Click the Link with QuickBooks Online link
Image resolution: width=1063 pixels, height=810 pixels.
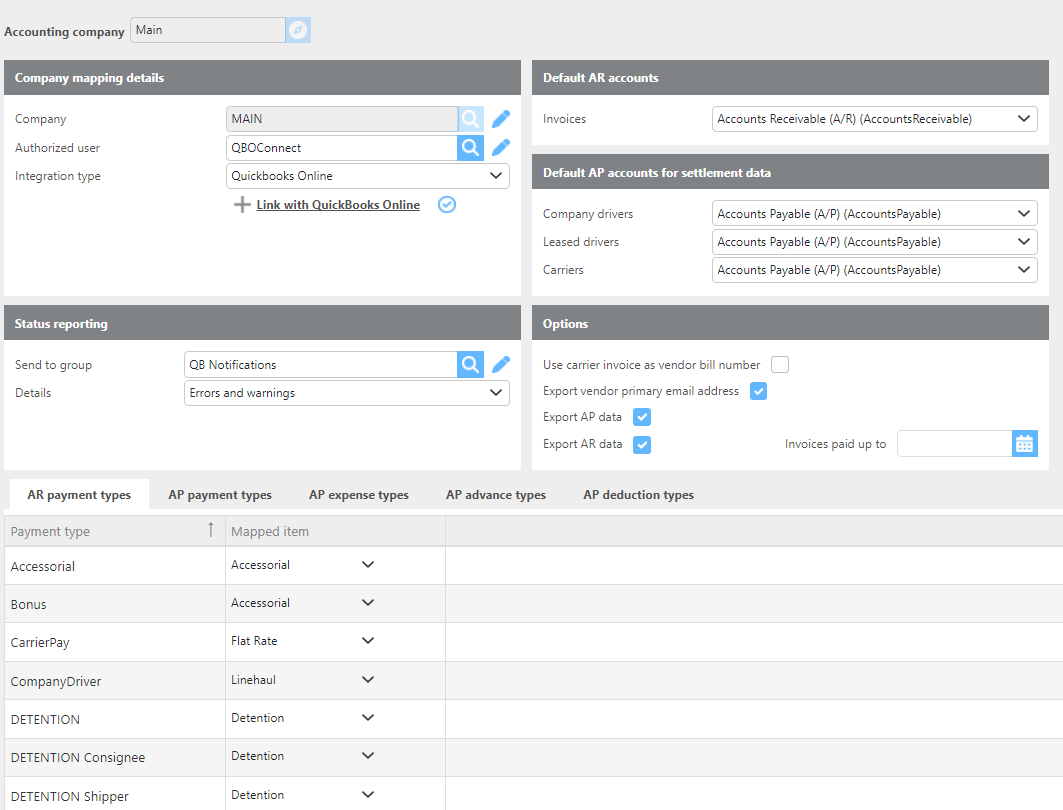coord(337,205)
